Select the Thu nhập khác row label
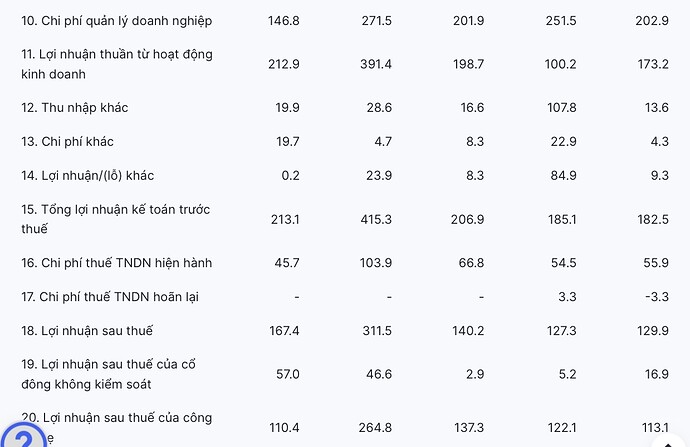This screenshot has height=447, width=690. pos(74,107)
